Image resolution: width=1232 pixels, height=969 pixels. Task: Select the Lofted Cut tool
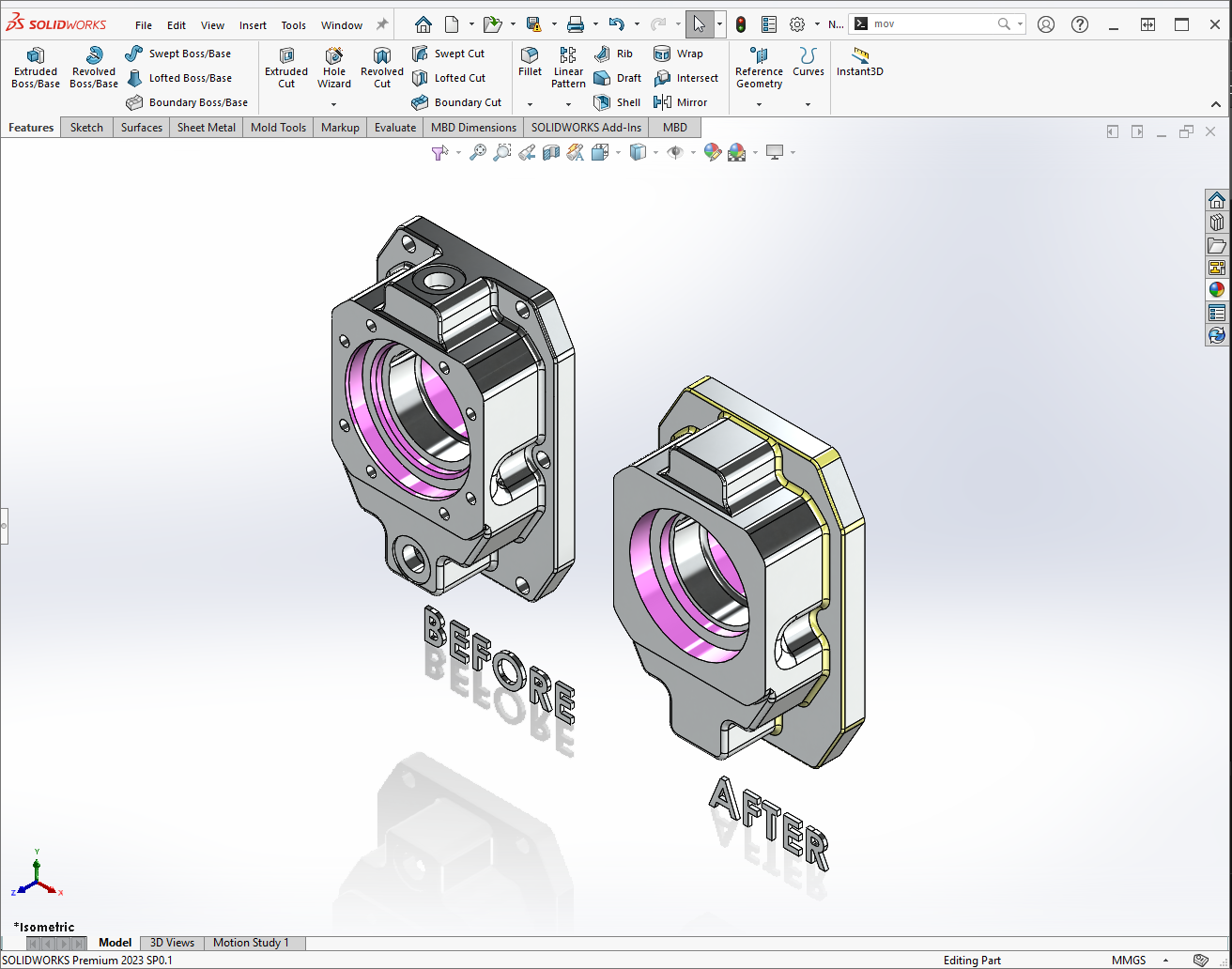click(x=448, y=78)
